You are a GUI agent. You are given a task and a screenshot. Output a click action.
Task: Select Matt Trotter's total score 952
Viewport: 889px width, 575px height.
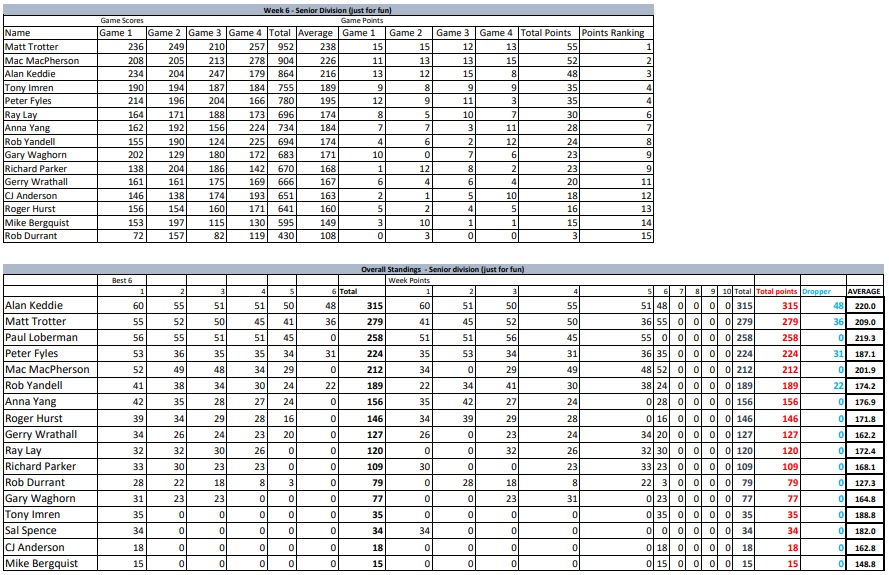tap(286, 46)
